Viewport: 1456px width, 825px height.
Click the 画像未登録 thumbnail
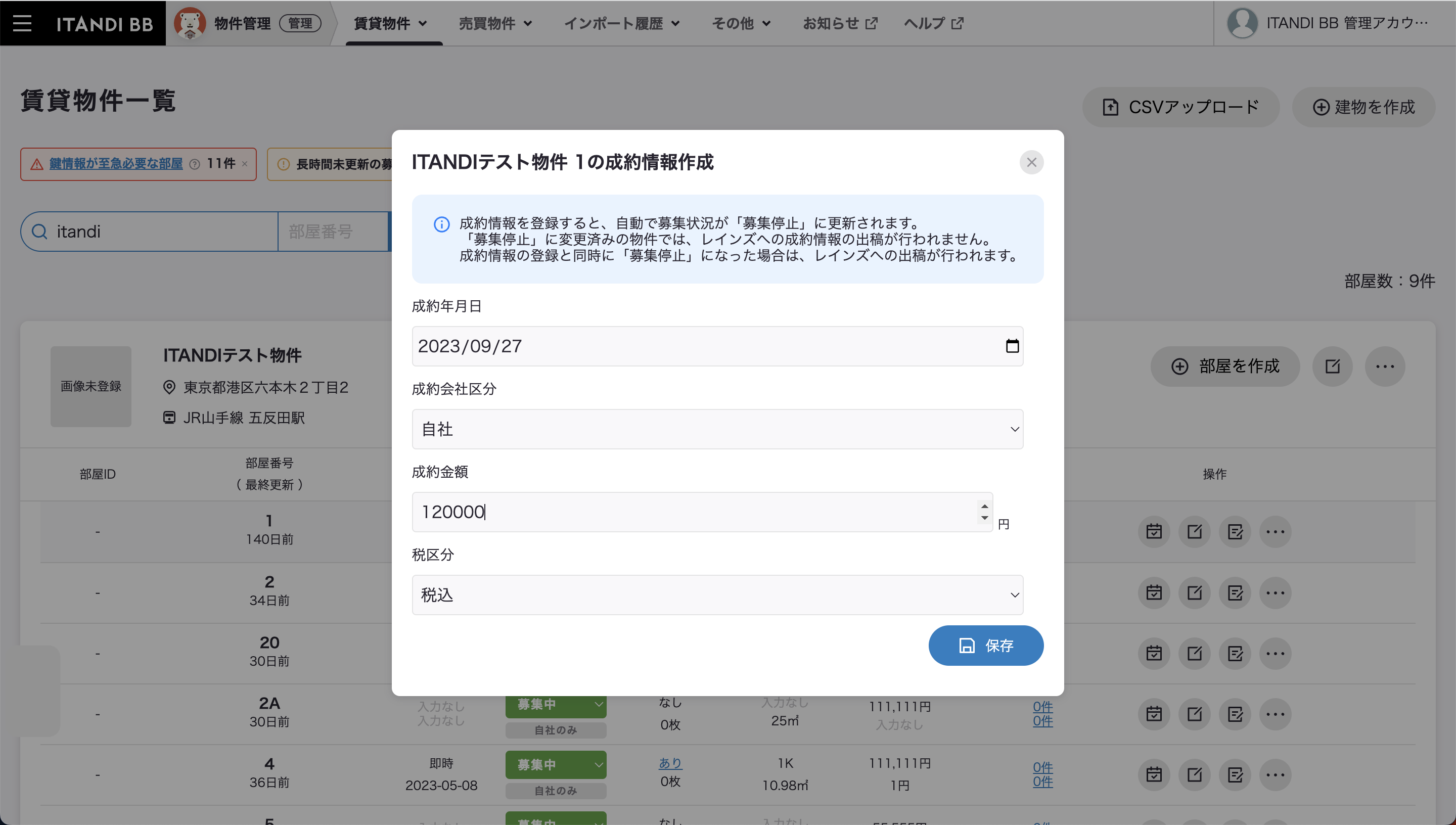coord(90,386)
